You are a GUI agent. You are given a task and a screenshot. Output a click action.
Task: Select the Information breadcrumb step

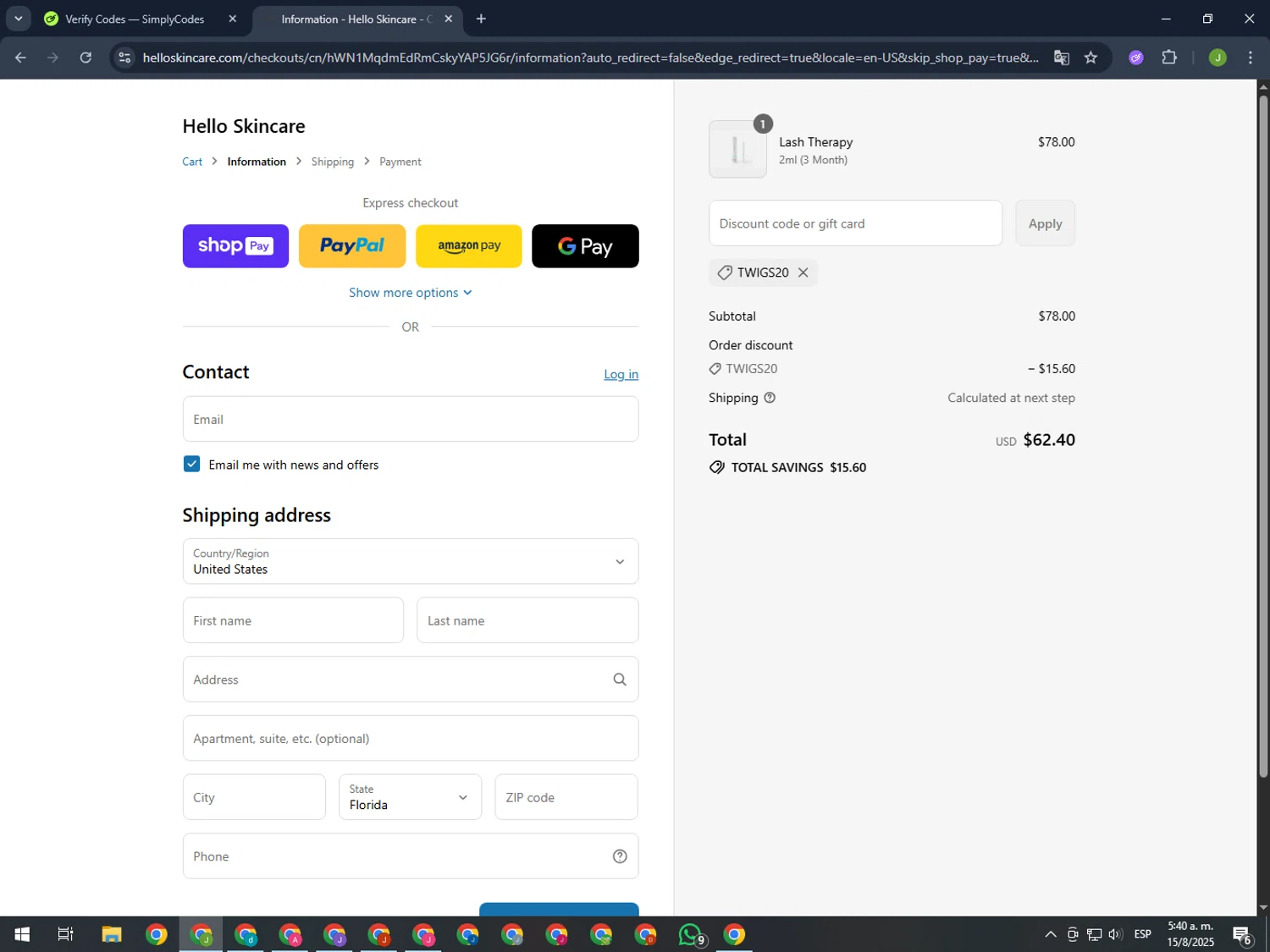pyautogui.click(x=257, y=162)
